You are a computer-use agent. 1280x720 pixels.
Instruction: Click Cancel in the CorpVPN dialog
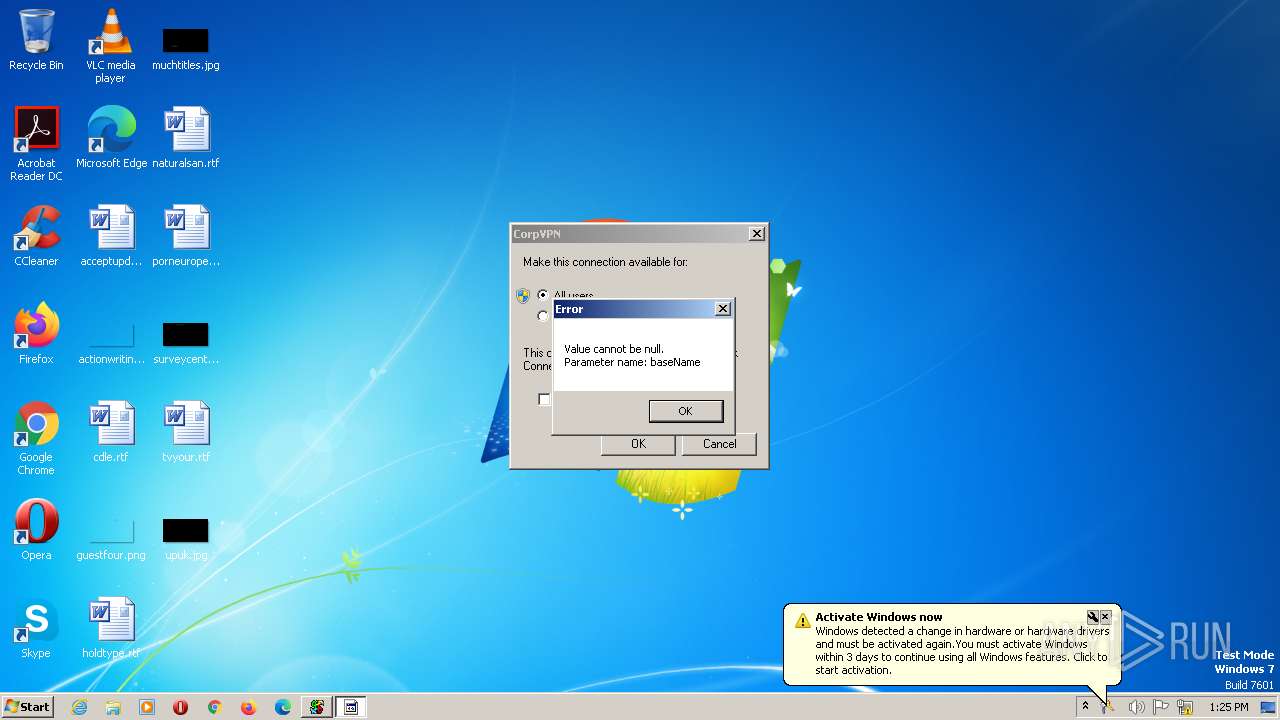[x=719, y=444]
